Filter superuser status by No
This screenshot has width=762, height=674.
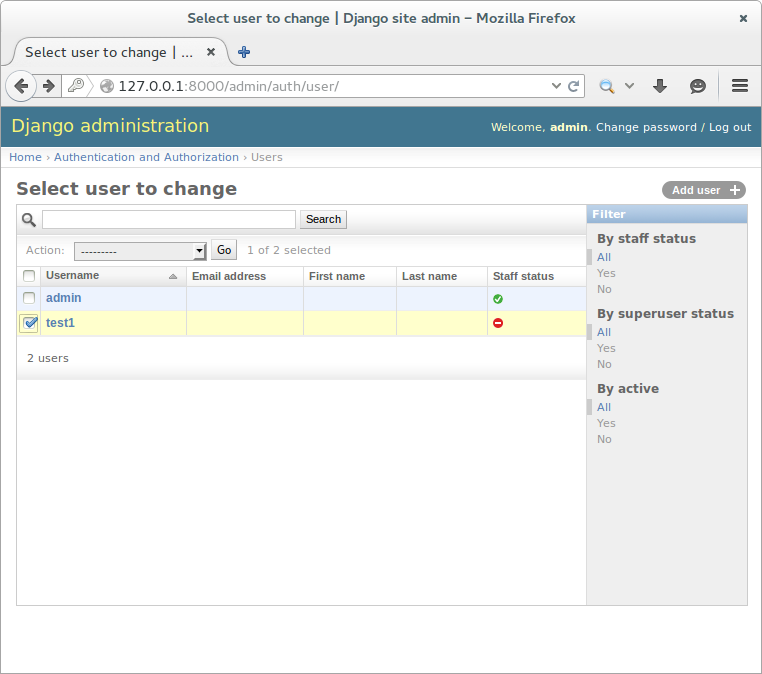(x=604, y=364)
